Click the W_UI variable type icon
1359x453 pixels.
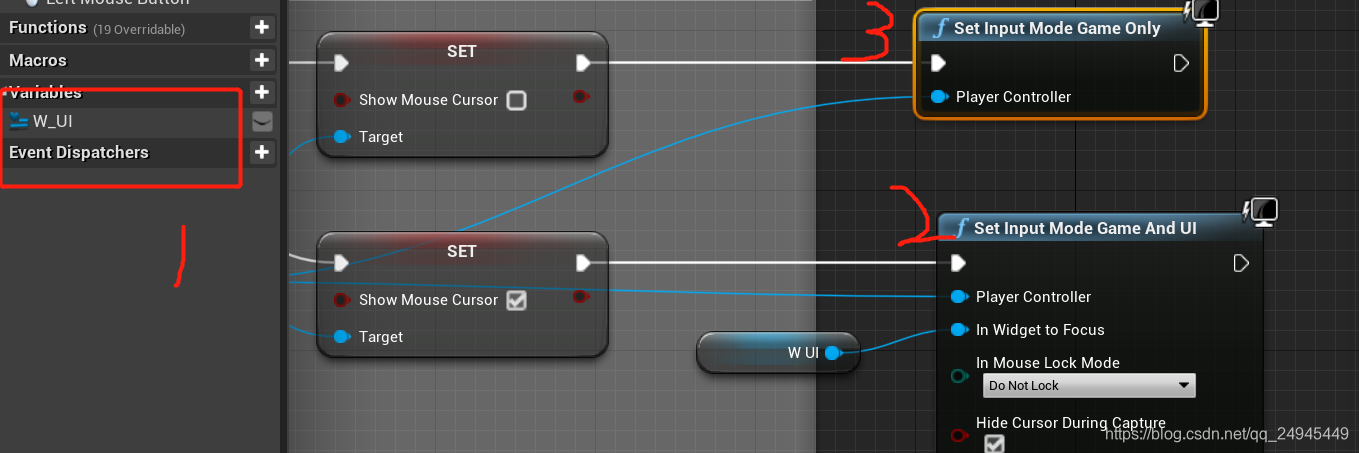19,121
